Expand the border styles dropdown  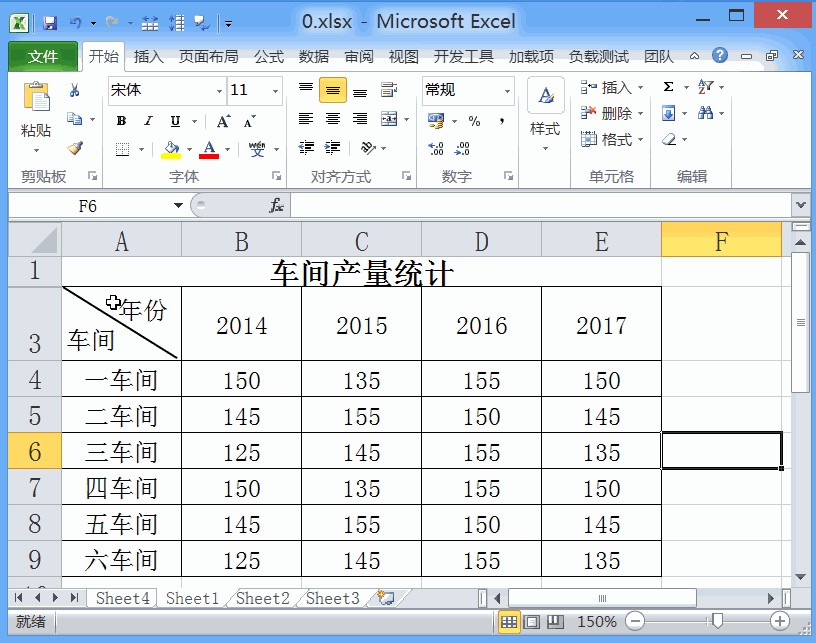141,147
